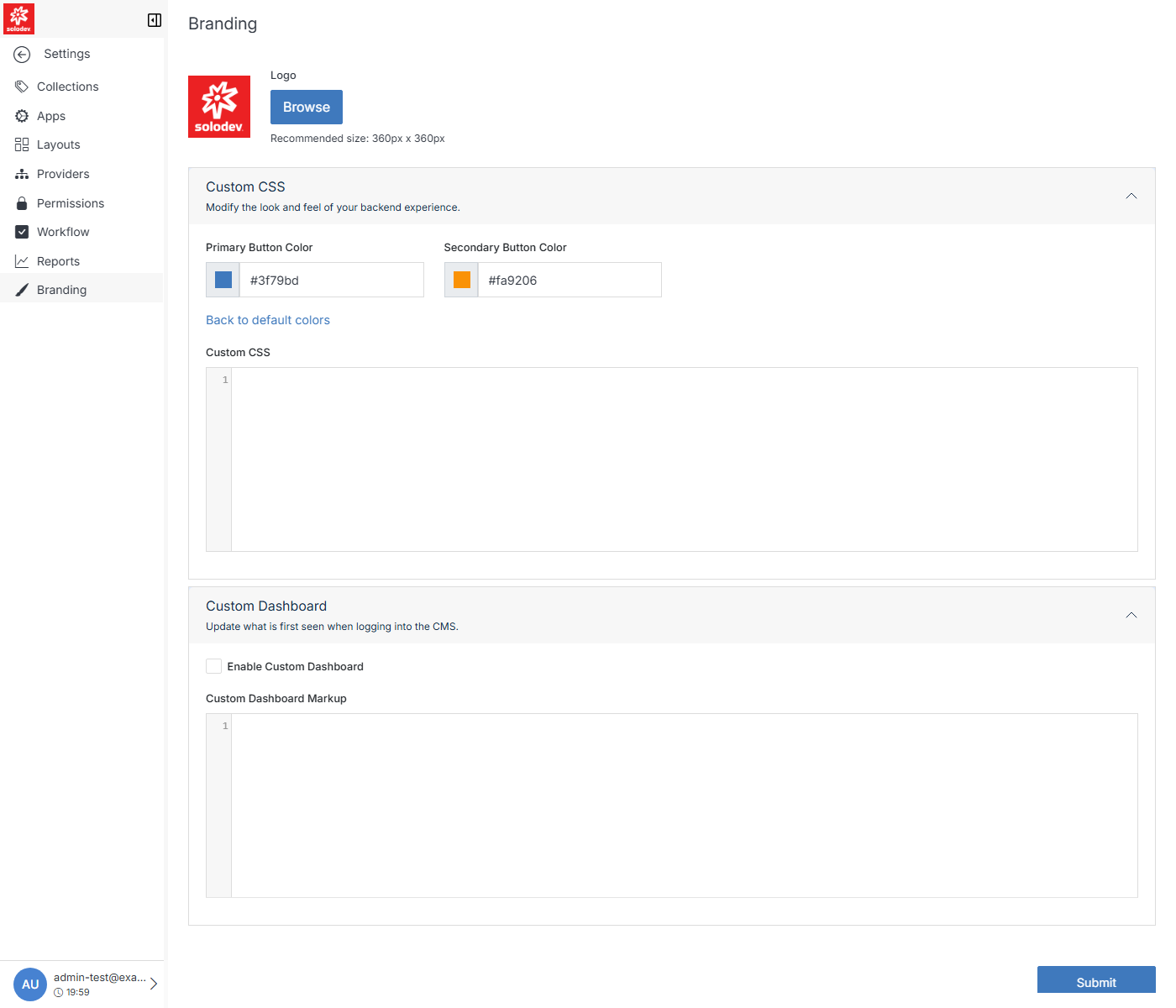Click the session timer clock icon
This screenshot has width=1176, height=1008.
pos(59,993)
